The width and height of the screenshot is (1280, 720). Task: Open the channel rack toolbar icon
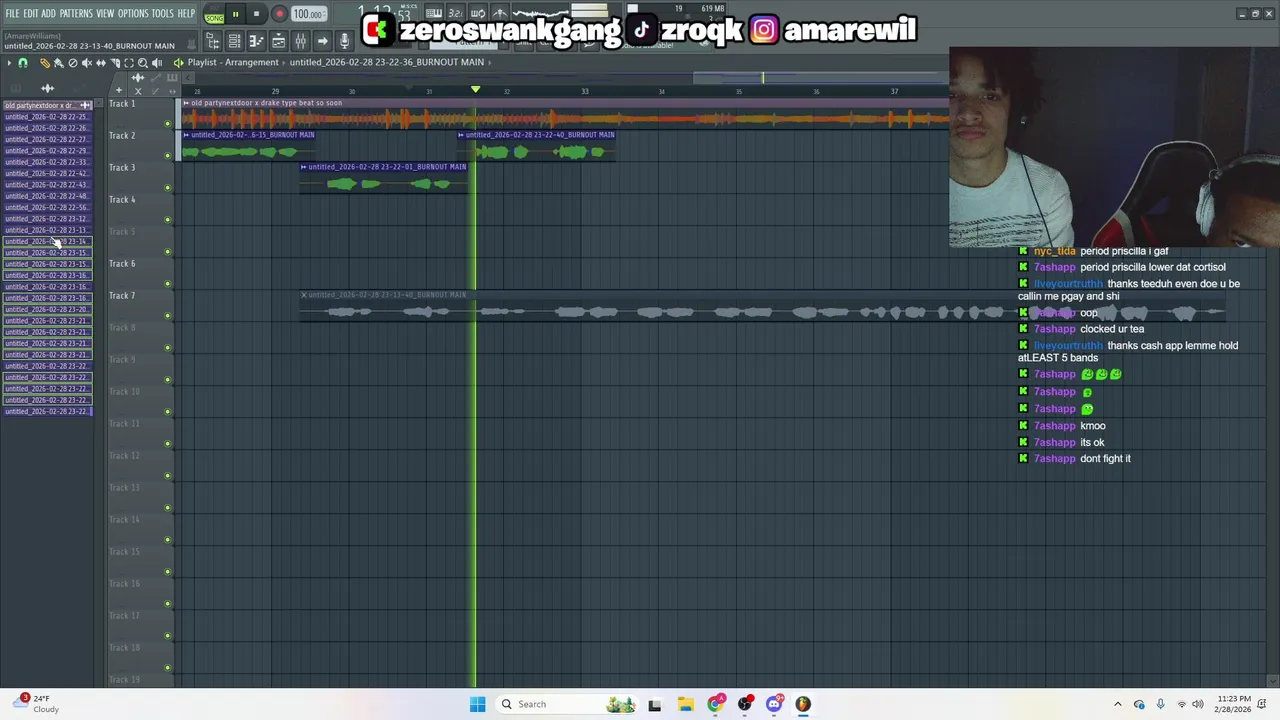pyautogui.click(x=234, y=41)
